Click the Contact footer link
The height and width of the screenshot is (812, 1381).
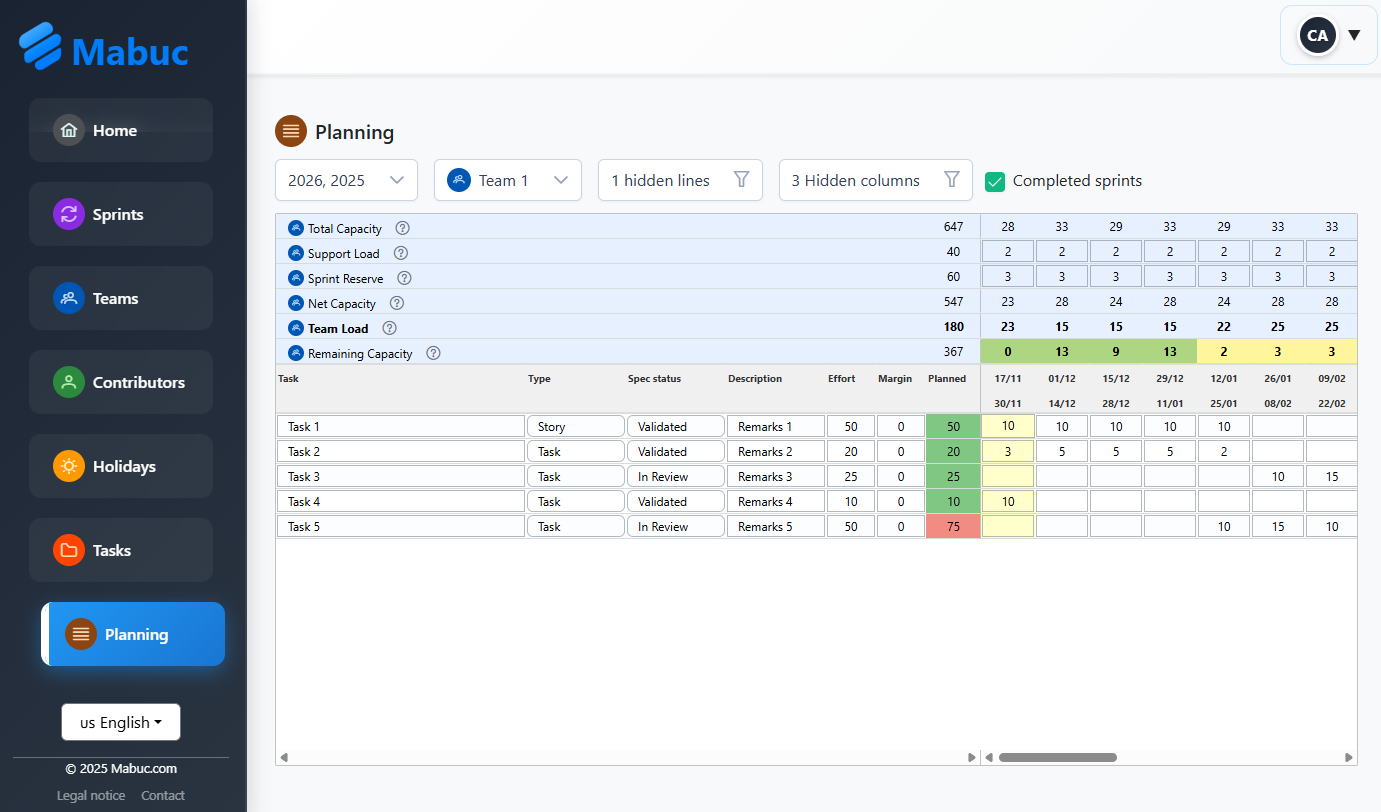click(163, 796)
